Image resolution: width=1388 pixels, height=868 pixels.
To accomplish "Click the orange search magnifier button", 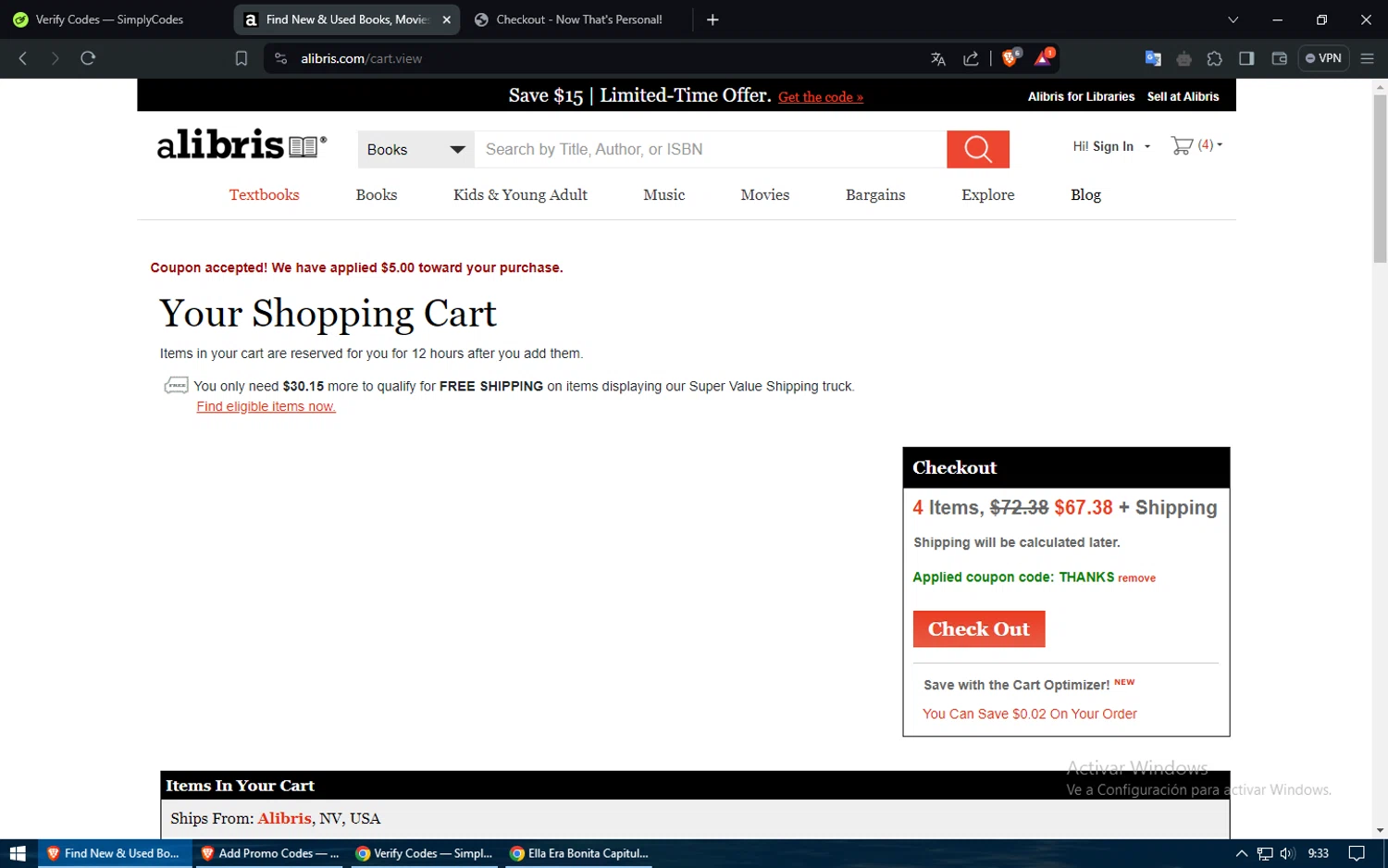I will [x=977, y=149].
